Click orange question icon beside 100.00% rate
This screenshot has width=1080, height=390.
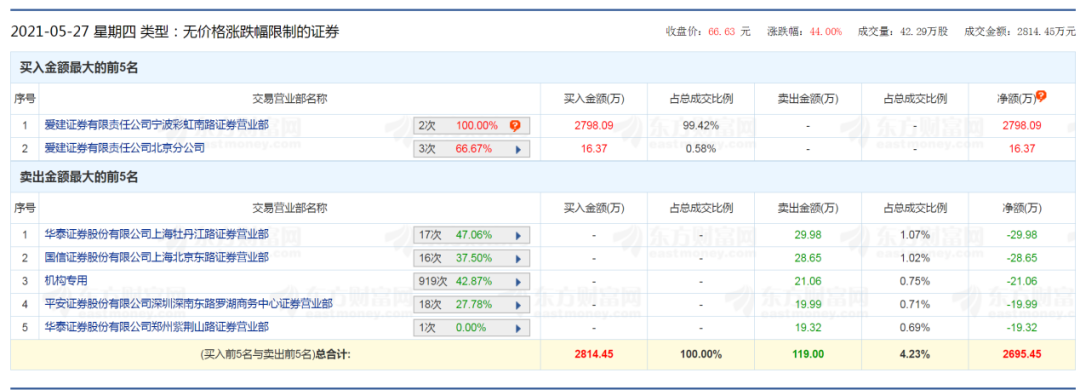pos(515,125)
